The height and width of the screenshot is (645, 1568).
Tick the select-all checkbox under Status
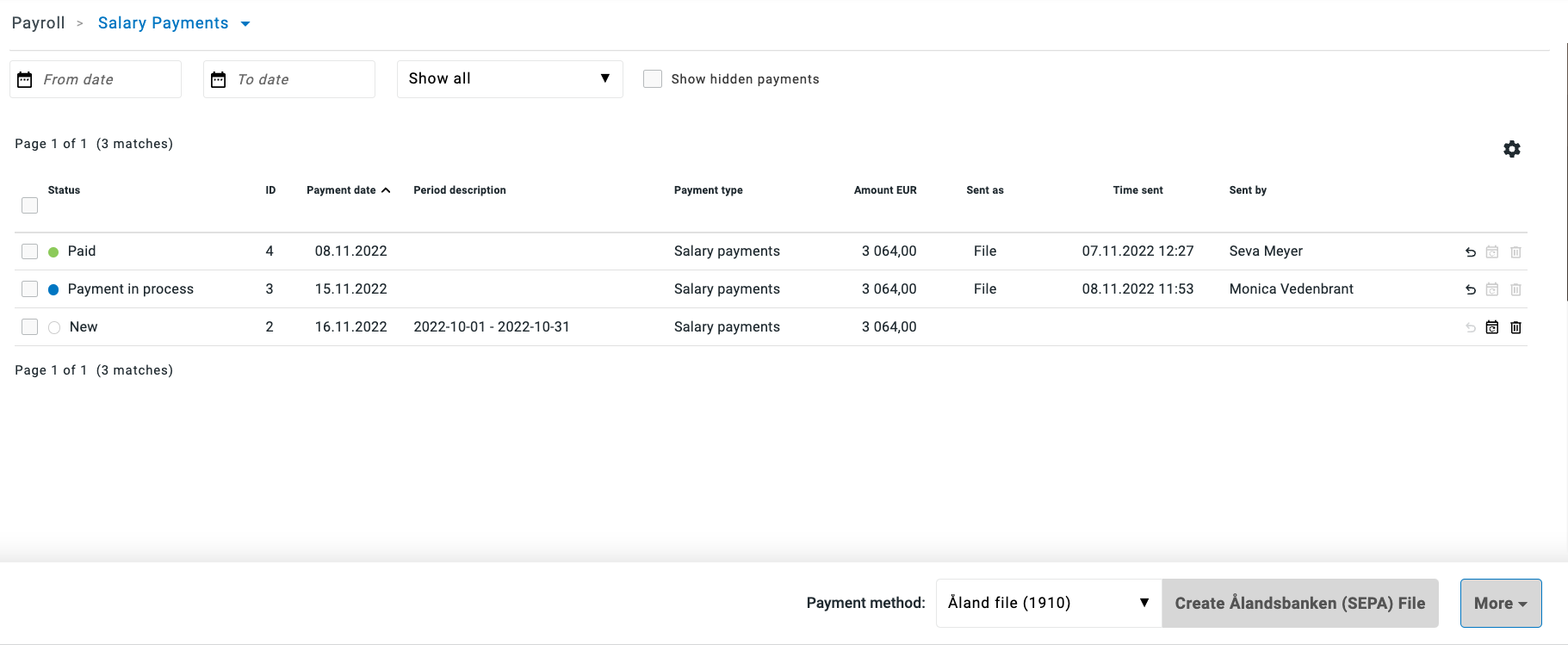30,205
